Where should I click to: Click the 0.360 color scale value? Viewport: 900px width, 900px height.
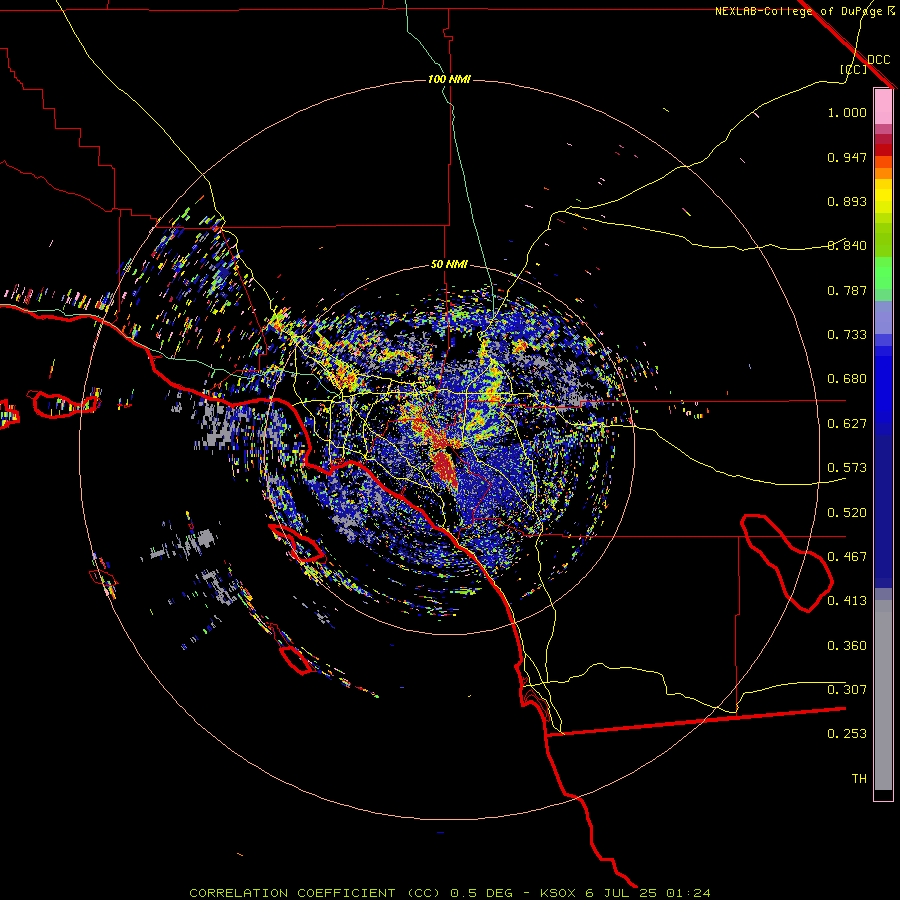pyautogui.click(x=847, y=646)
